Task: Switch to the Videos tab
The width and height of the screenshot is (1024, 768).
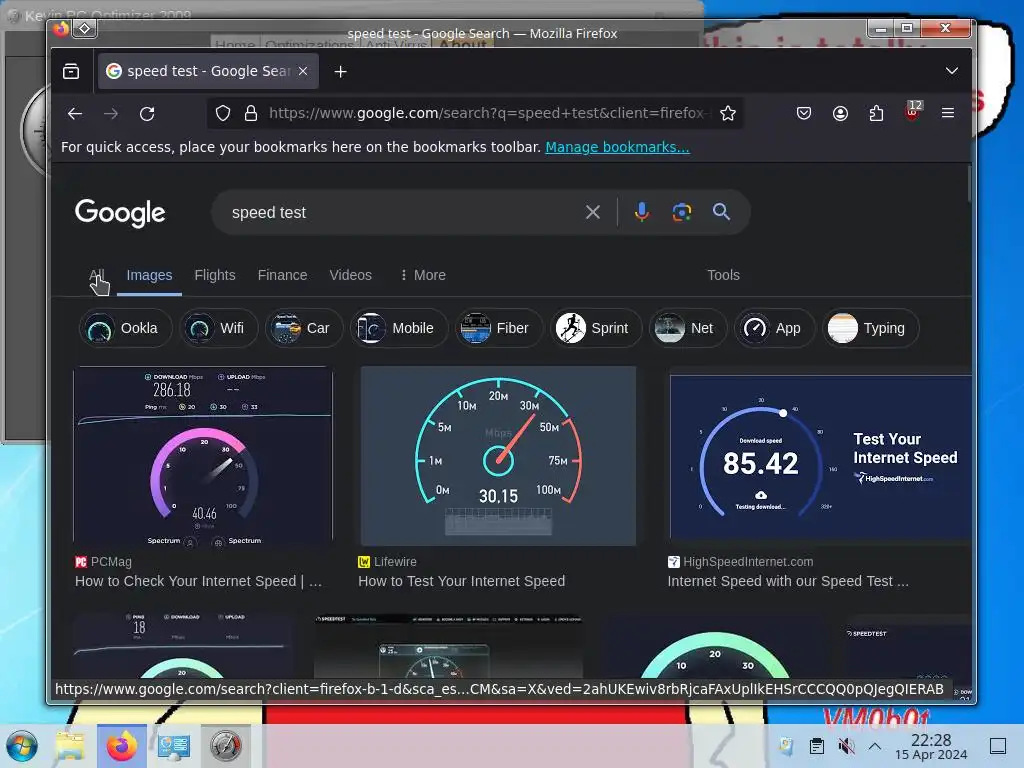Action: (x=351, y=275)
